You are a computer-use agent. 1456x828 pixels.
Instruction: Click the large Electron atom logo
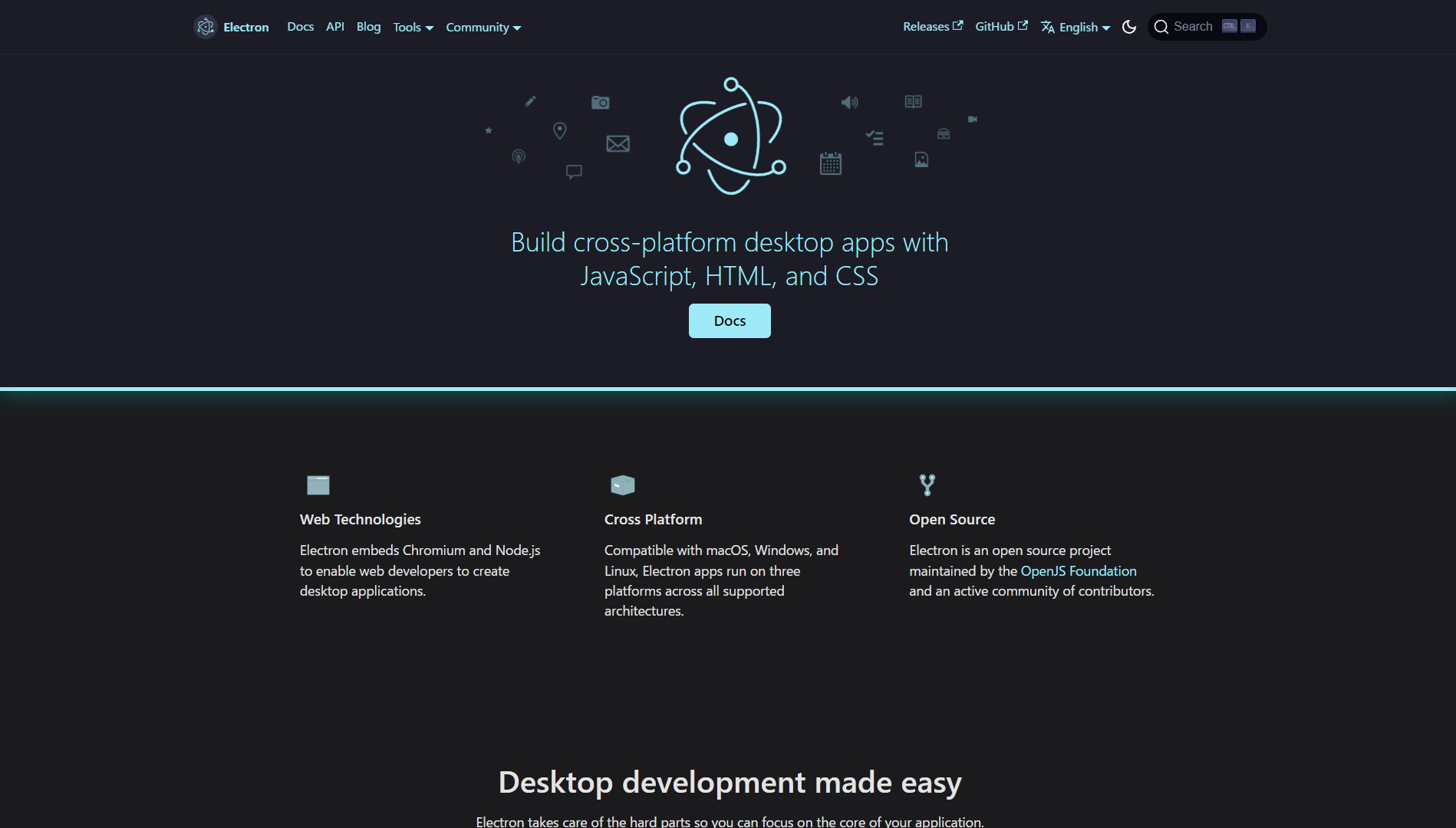731,136
